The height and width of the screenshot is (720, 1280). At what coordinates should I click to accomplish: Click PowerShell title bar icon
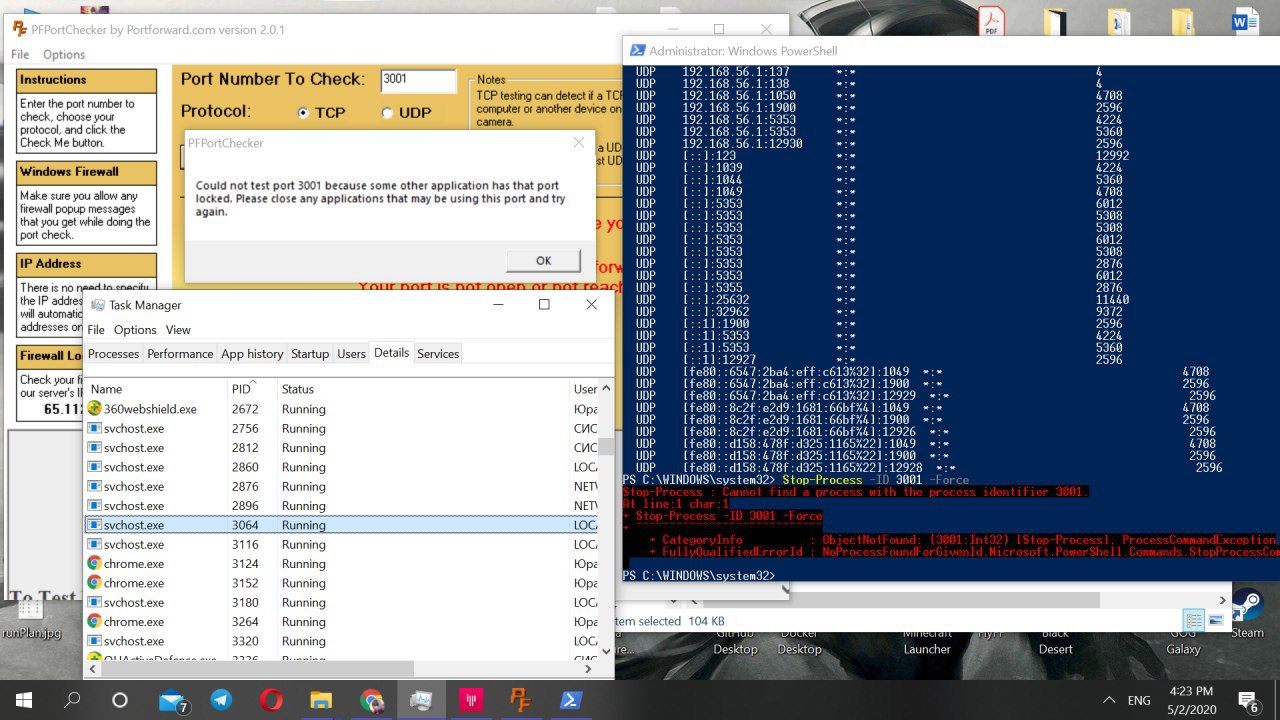(636, 51)
